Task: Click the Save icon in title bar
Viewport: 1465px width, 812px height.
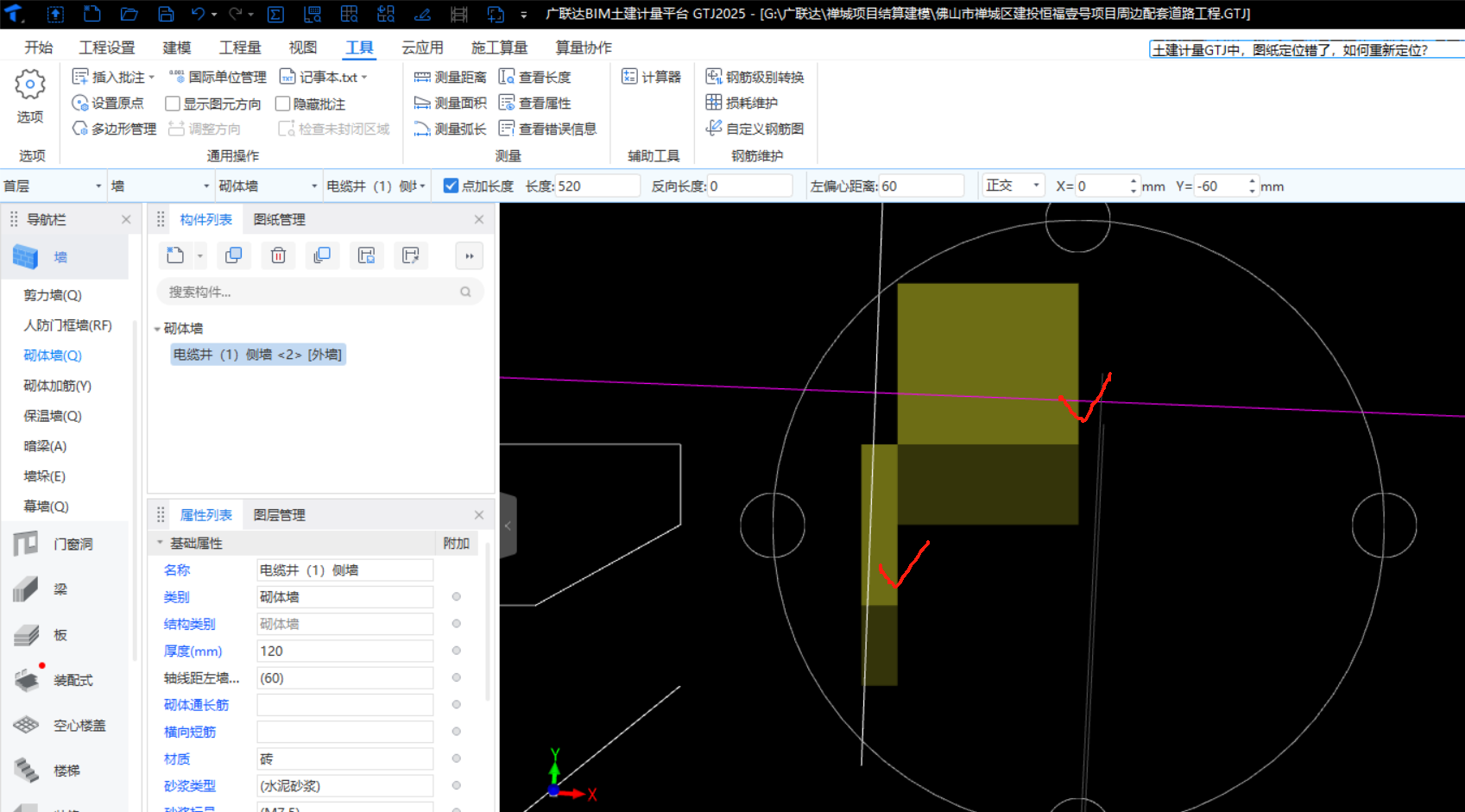Action: click(x=165, y=14)
